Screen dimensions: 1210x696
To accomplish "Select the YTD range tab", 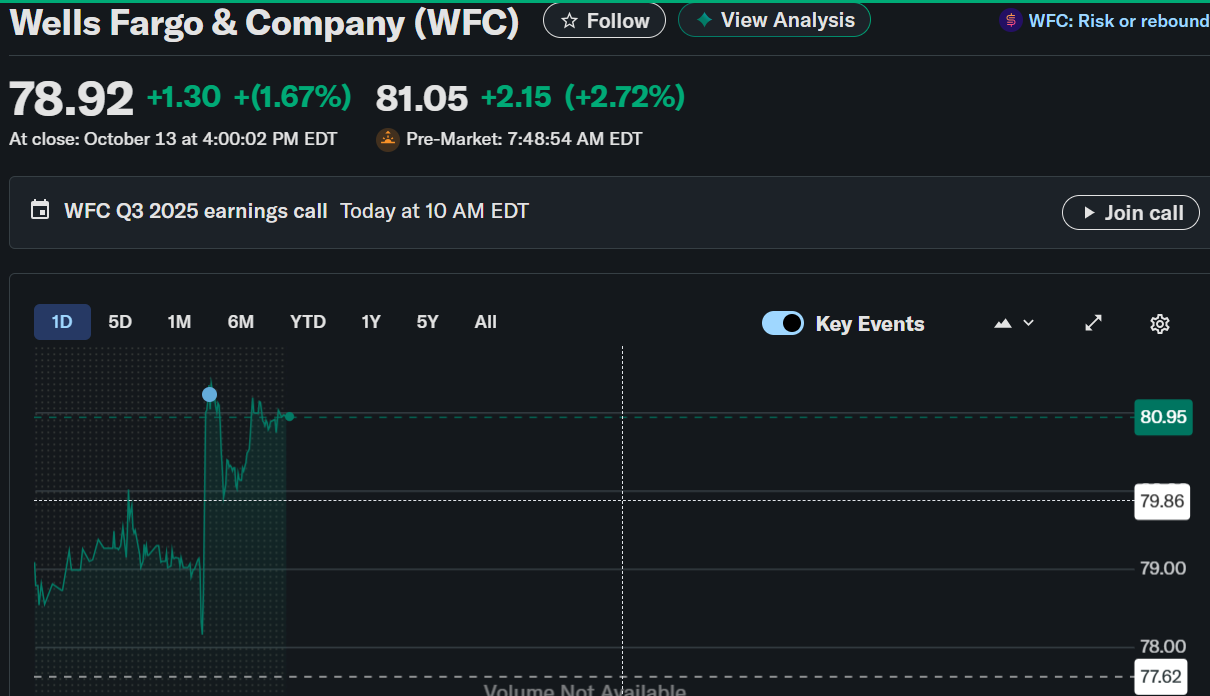I will [308, 322].
